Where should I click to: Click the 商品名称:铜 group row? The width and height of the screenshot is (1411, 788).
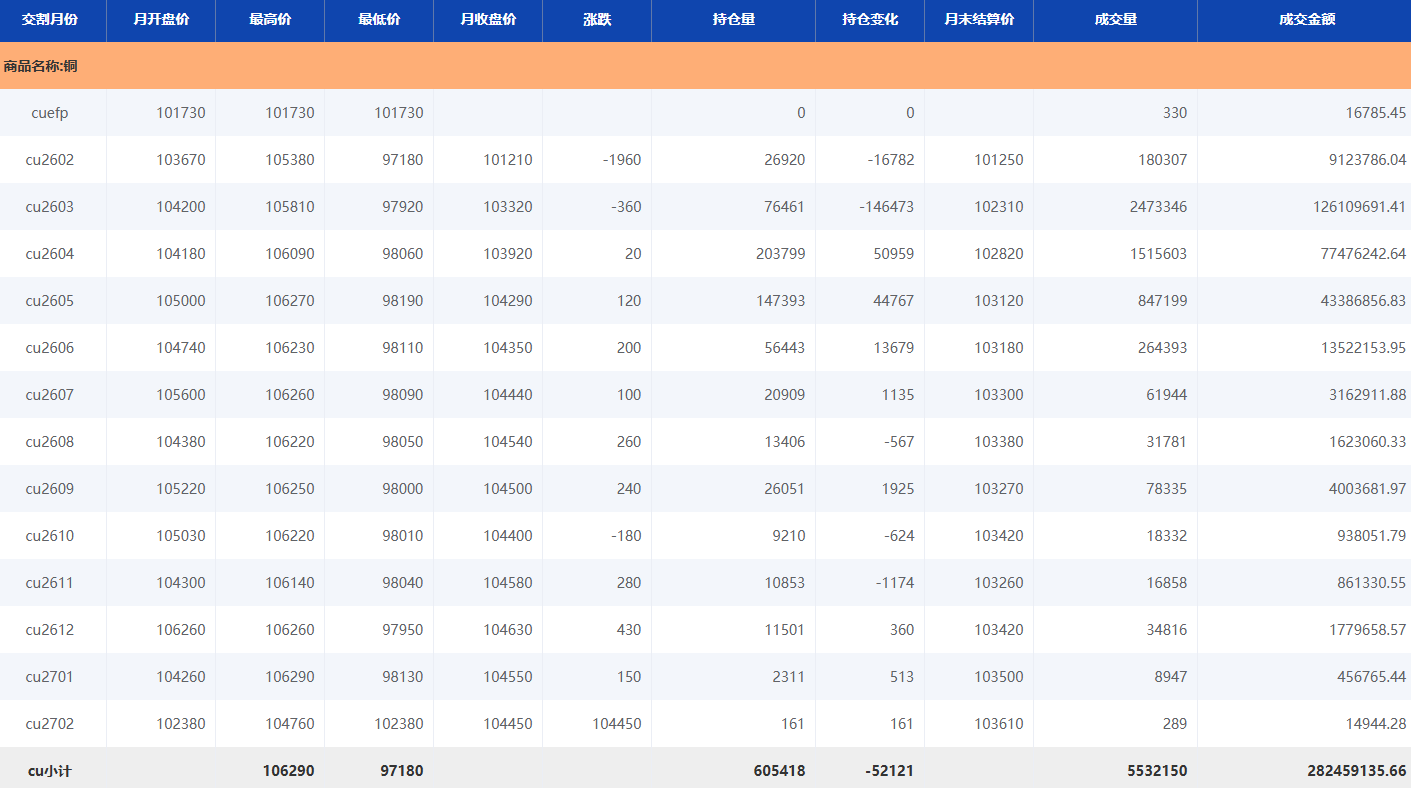click(41, 66)
